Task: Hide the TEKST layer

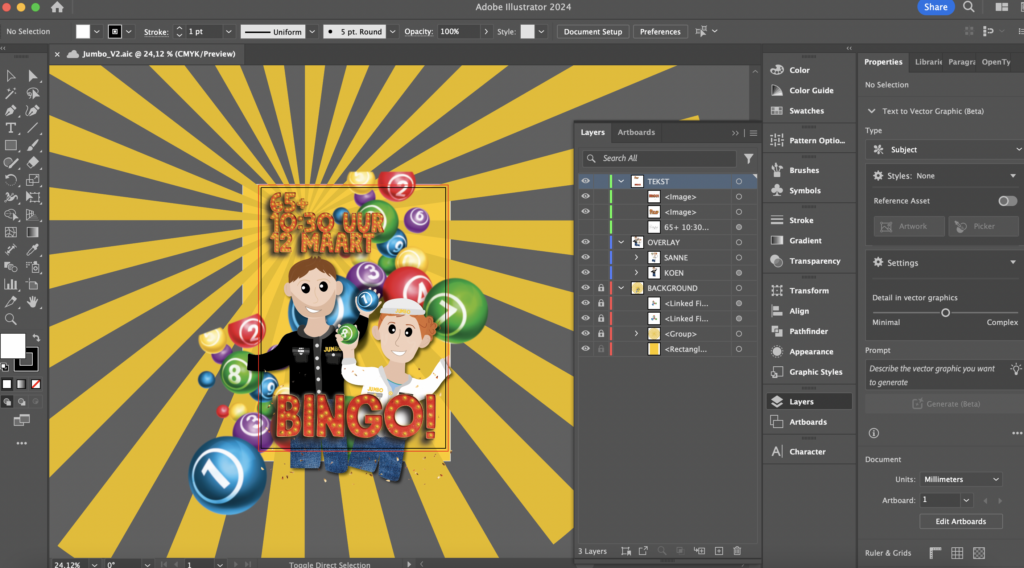Action: (x=585, y=181)
